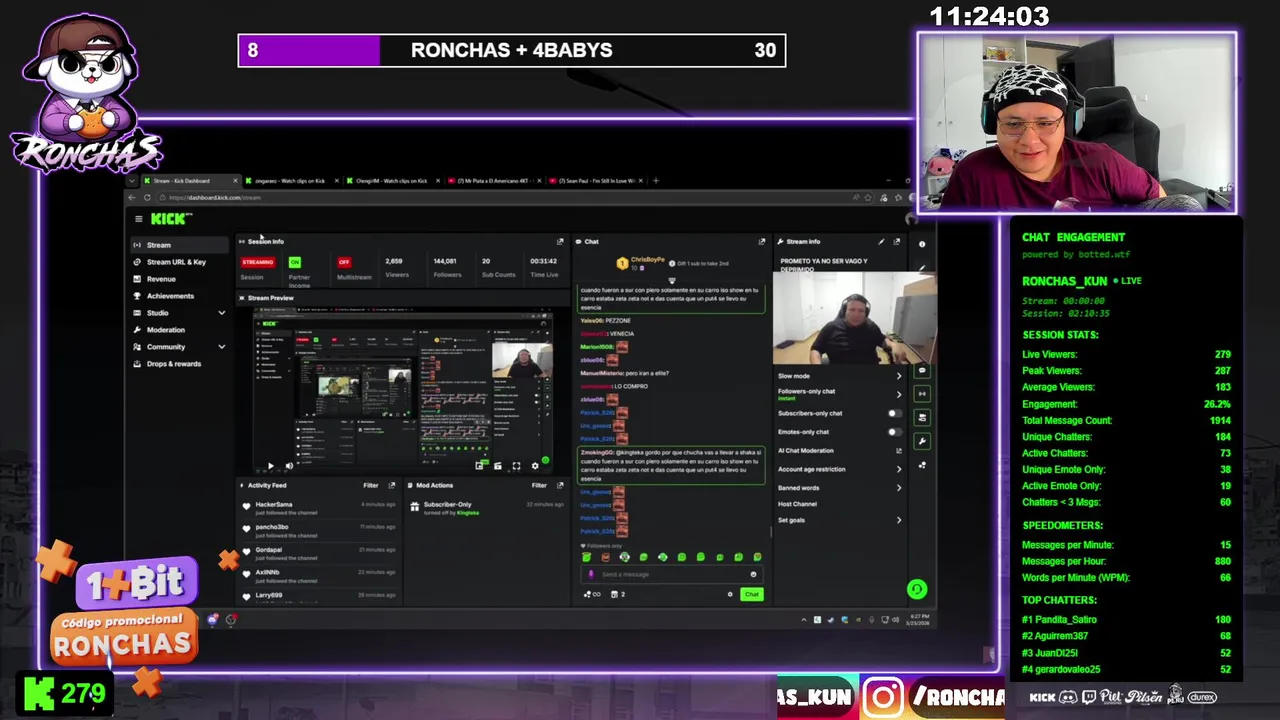The width and height of the screenshot is (1280, 720).
Task: Go to the Revenue section
Action: pyautogui.click(x=161, y=279)
